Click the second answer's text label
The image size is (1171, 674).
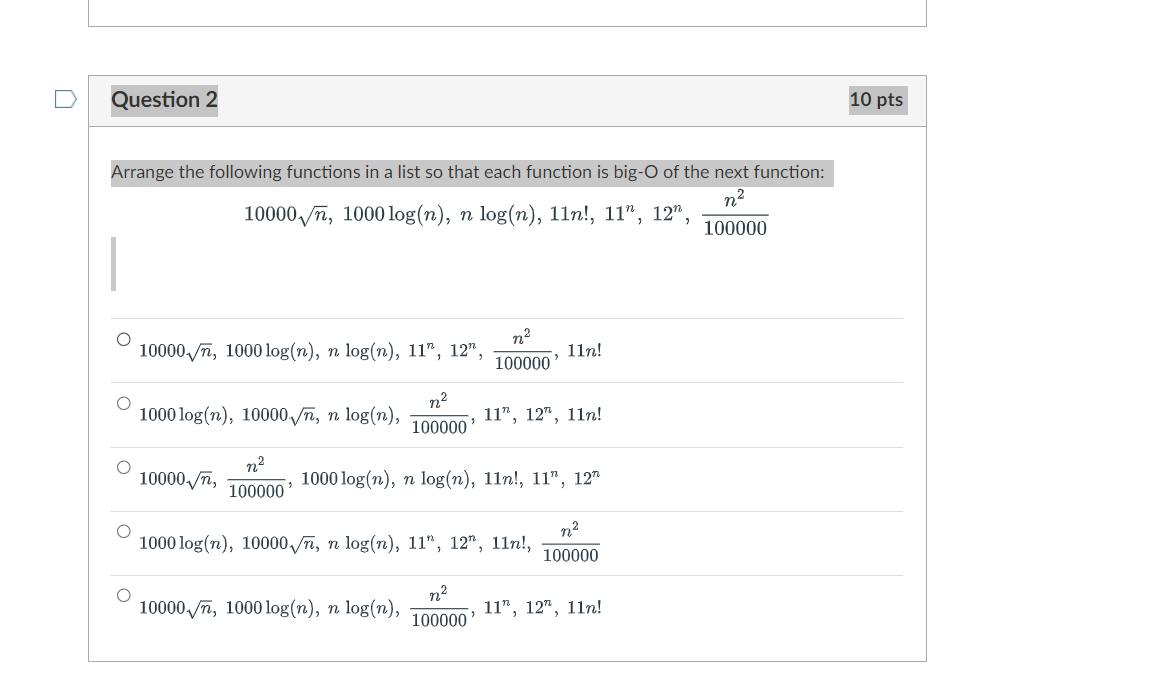[x=370, y=414]
